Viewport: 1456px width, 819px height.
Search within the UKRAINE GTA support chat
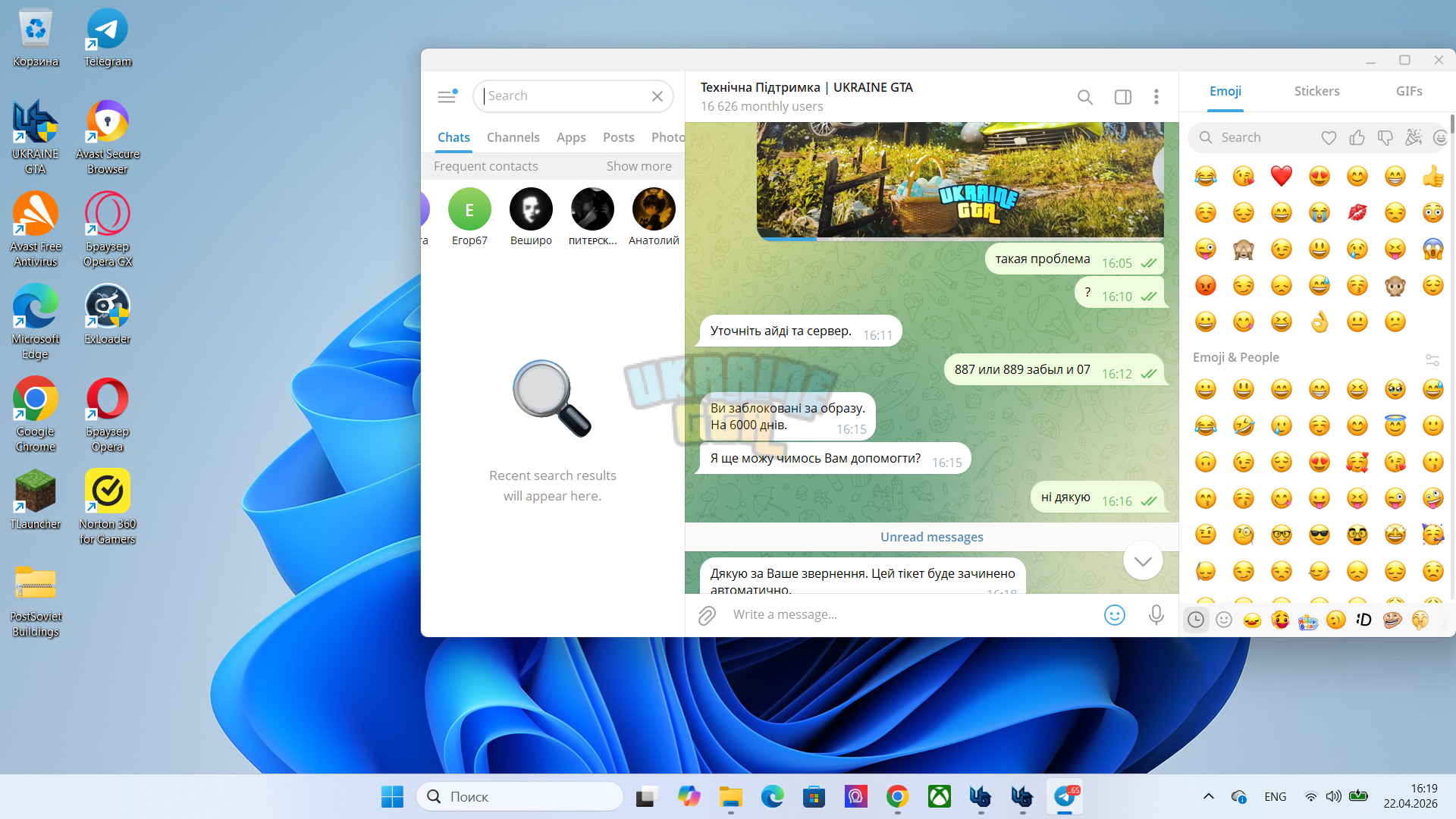[x=1085, y=97]
